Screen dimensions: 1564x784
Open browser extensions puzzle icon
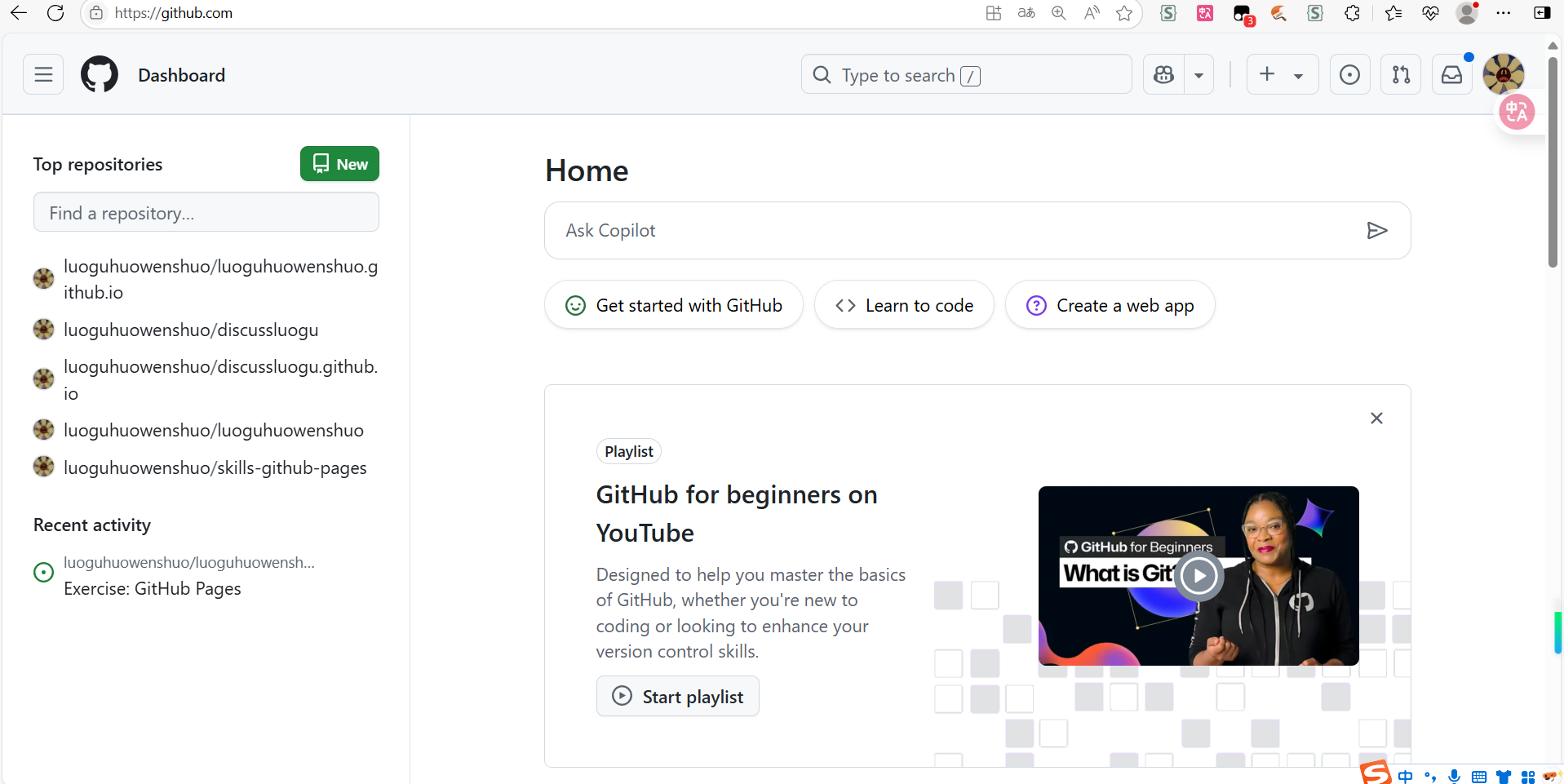1353,13
